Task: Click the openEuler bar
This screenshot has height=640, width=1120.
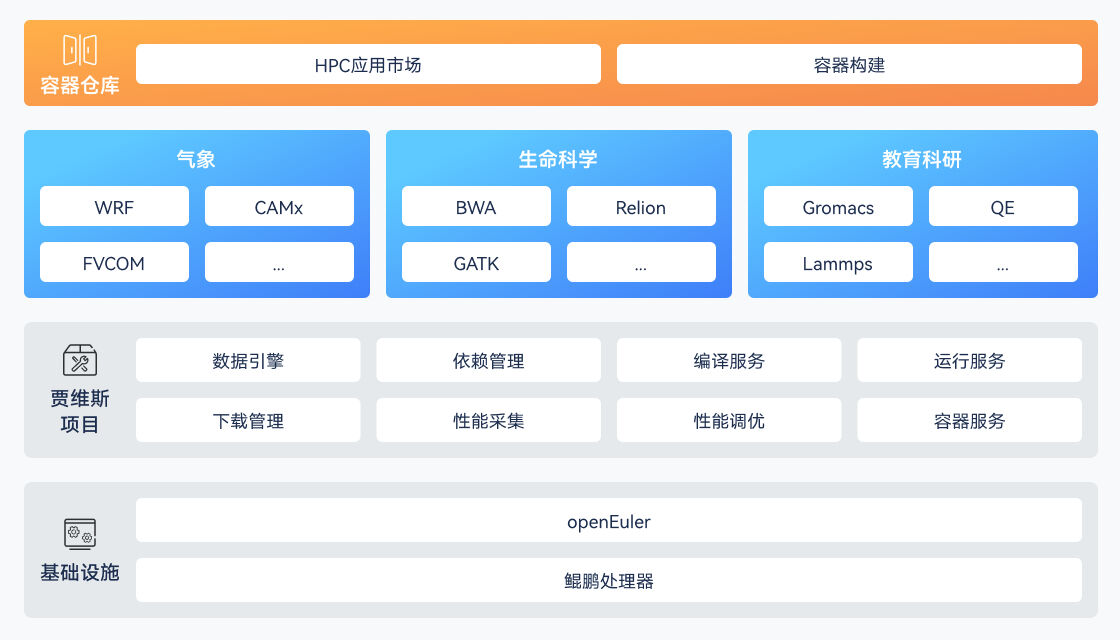Action: click(x=609, y=521)
